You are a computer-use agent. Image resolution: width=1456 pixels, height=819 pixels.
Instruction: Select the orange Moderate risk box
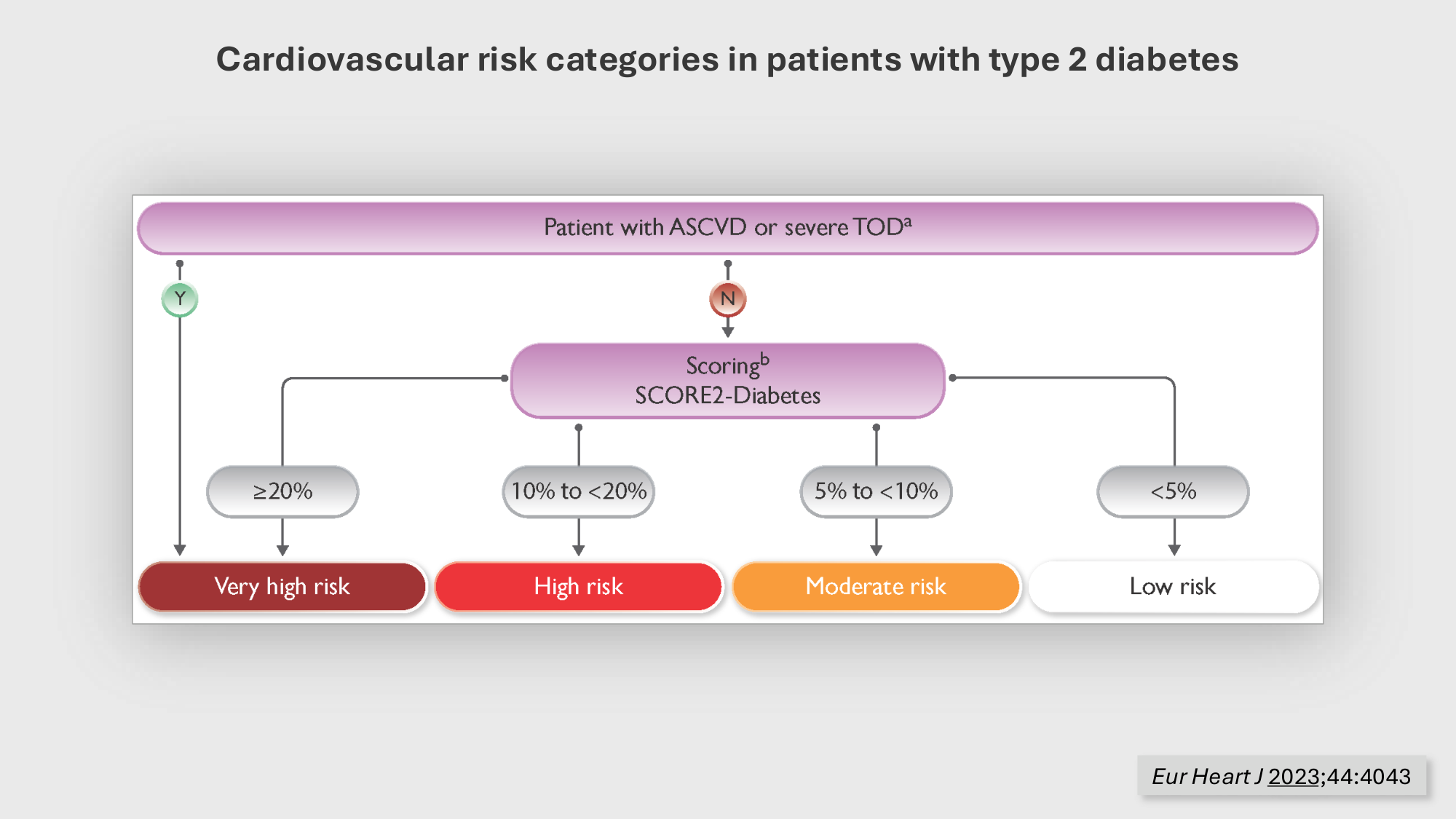point(876,586)
